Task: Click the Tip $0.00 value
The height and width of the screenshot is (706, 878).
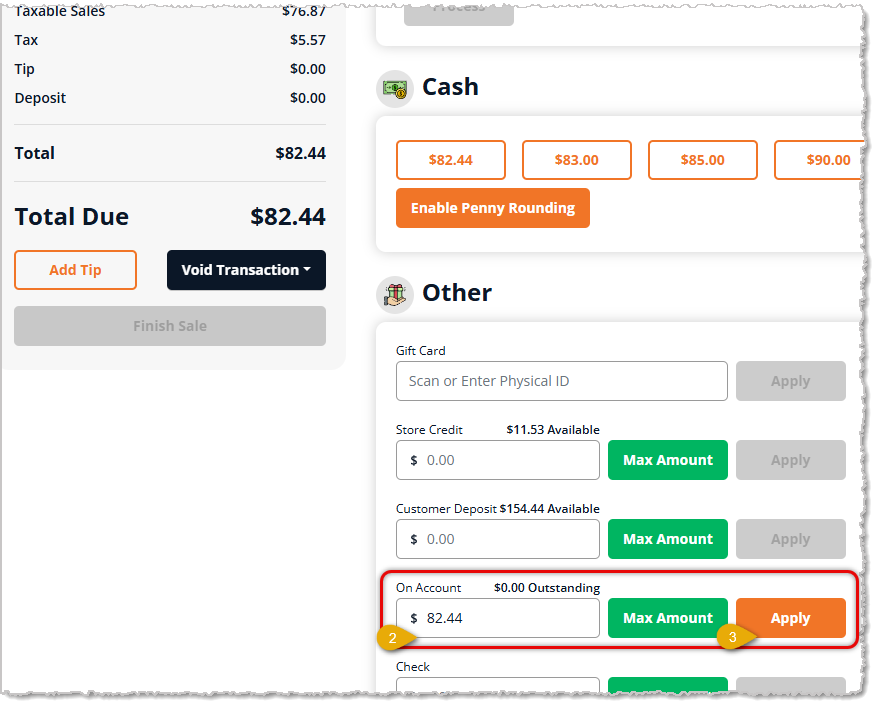Action: [307, 69]
